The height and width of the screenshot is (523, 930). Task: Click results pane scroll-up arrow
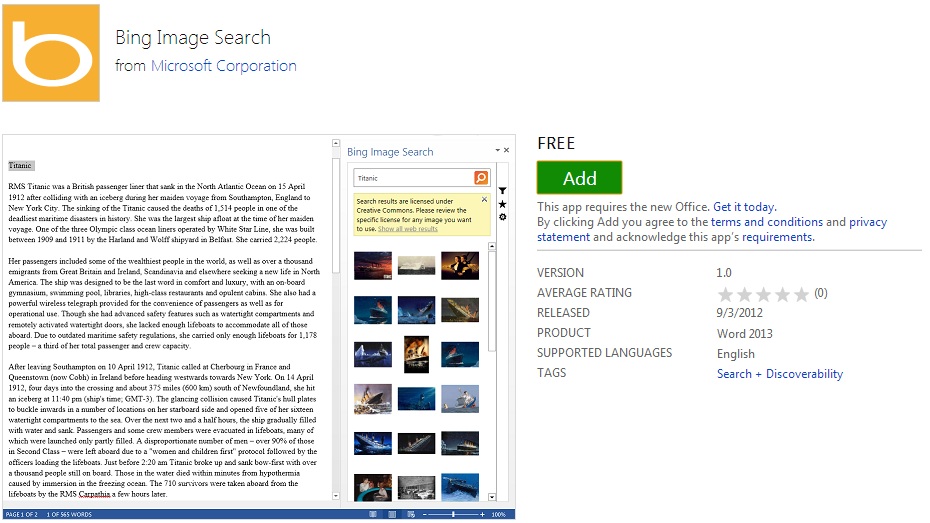point(492,246)
